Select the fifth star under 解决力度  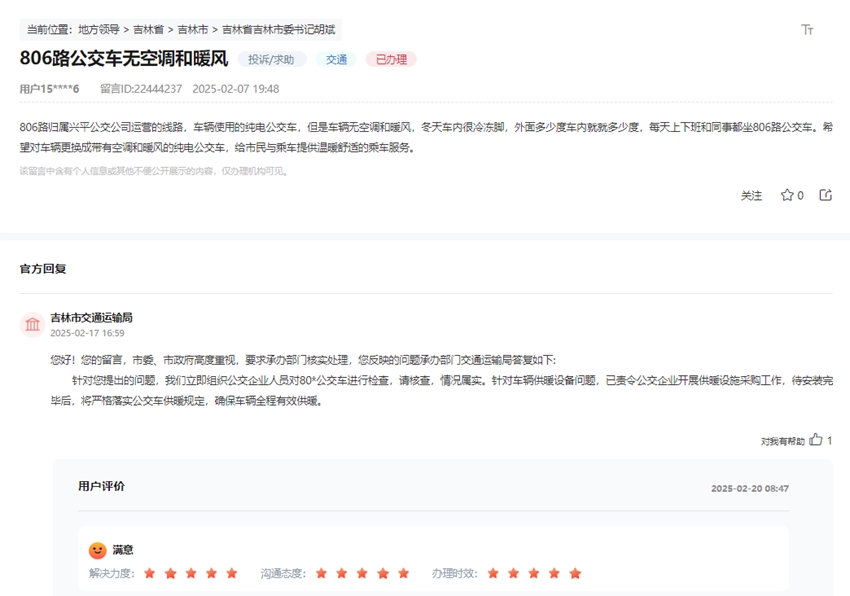[x=232, y=574]
